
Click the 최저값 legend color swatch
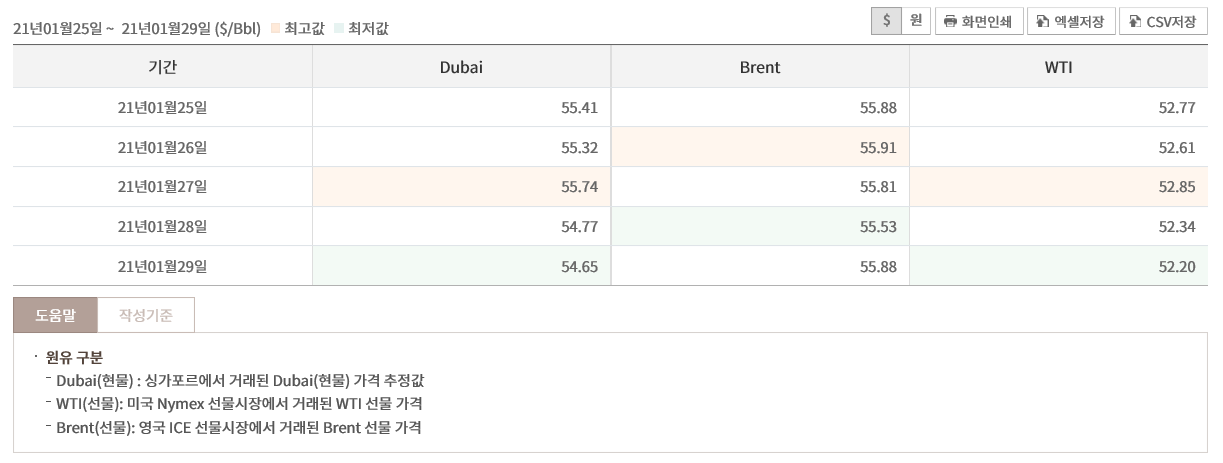tap(338, 29)
